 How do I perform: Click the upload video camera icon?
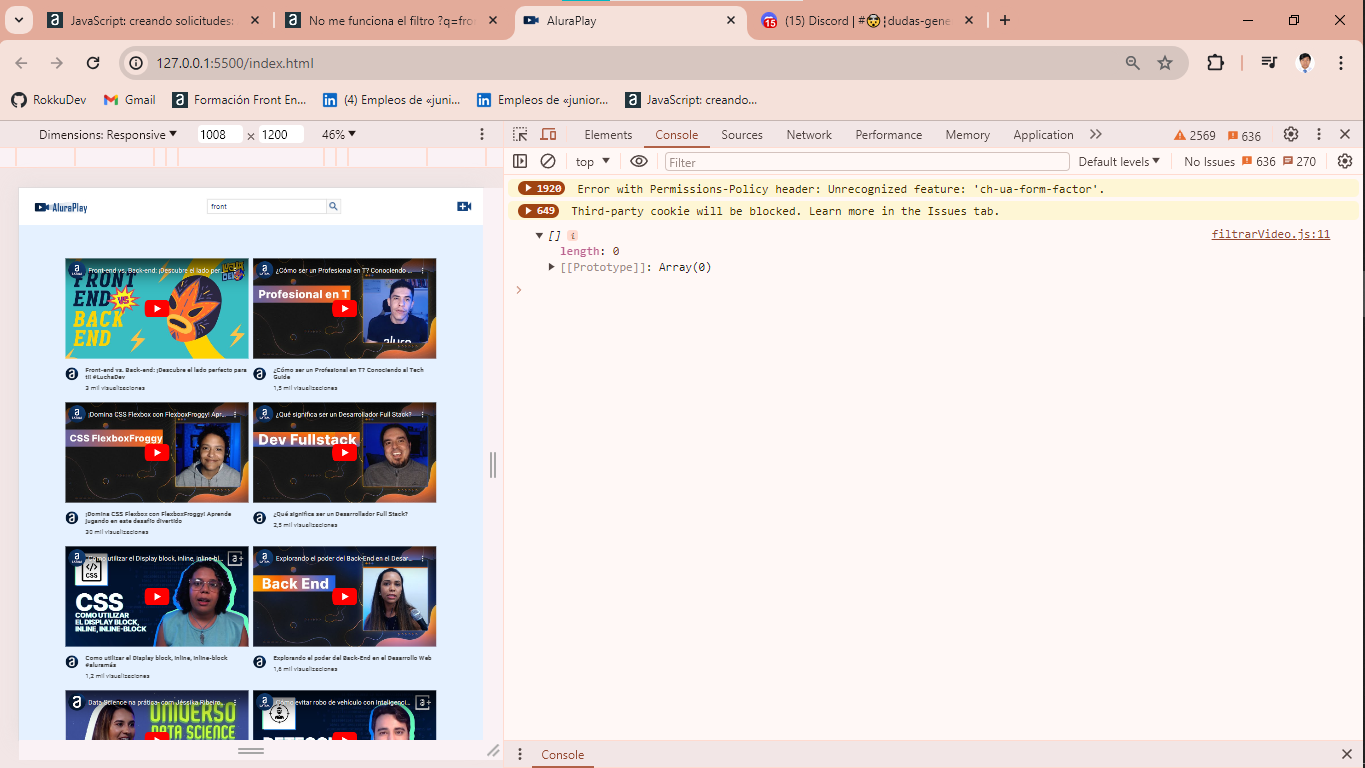point(464,206)
